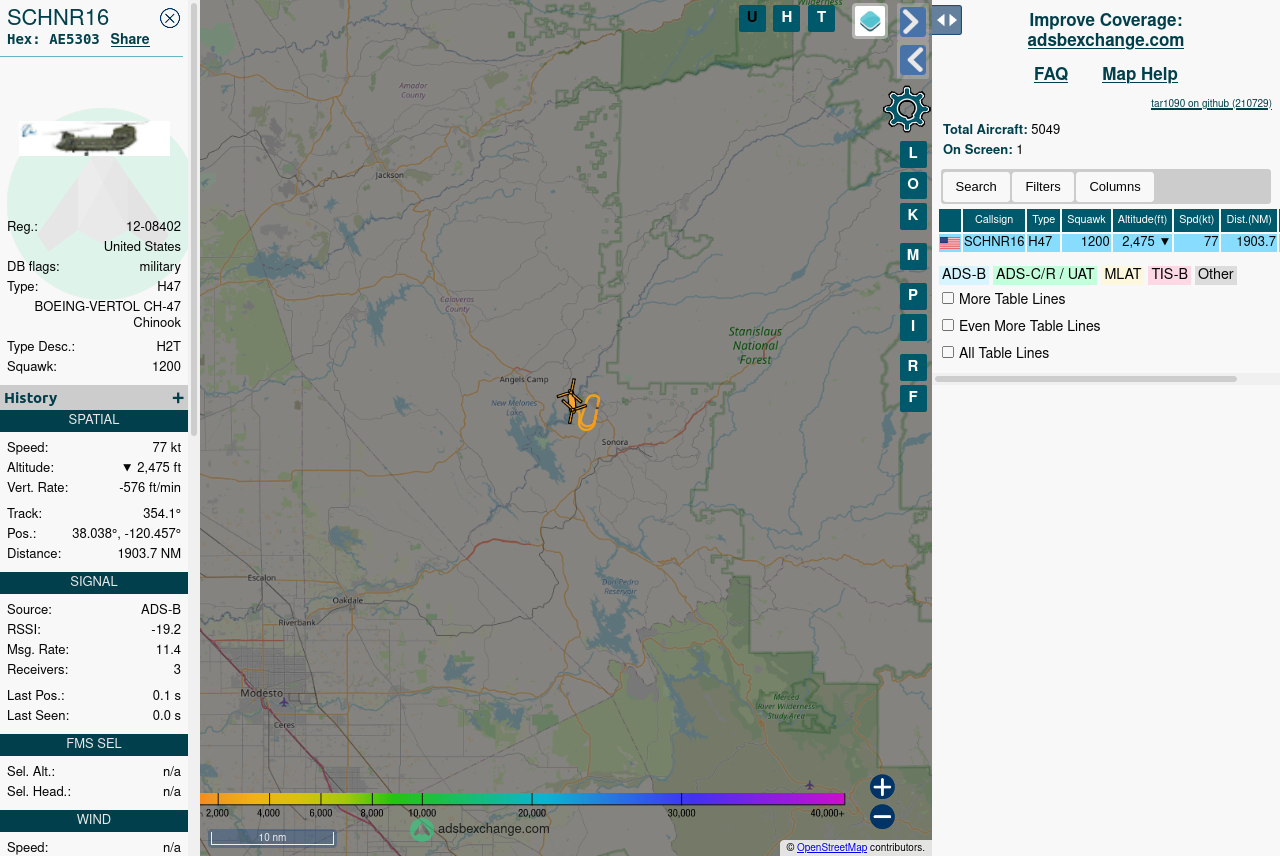Click the US flag in table row

click(950, 243)
